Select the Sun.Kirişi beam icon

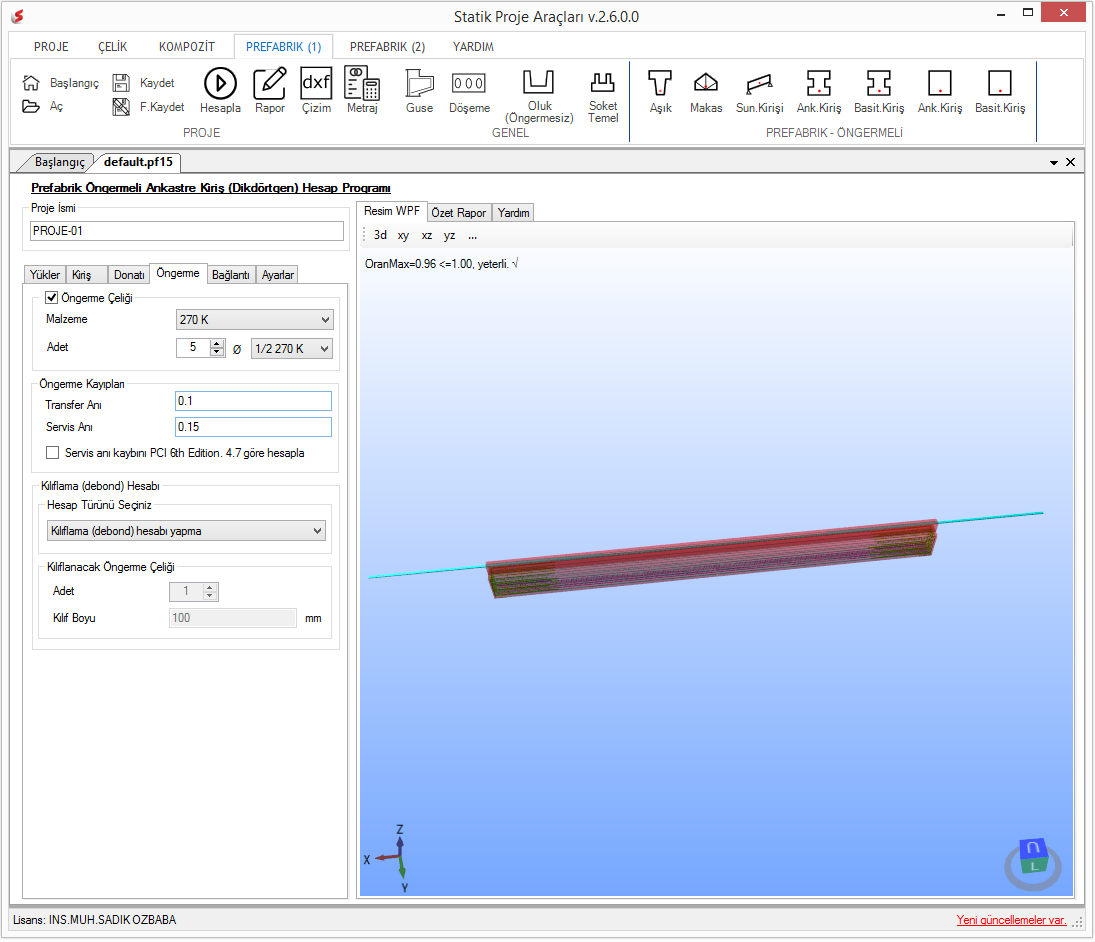click(x=759, y=84)
